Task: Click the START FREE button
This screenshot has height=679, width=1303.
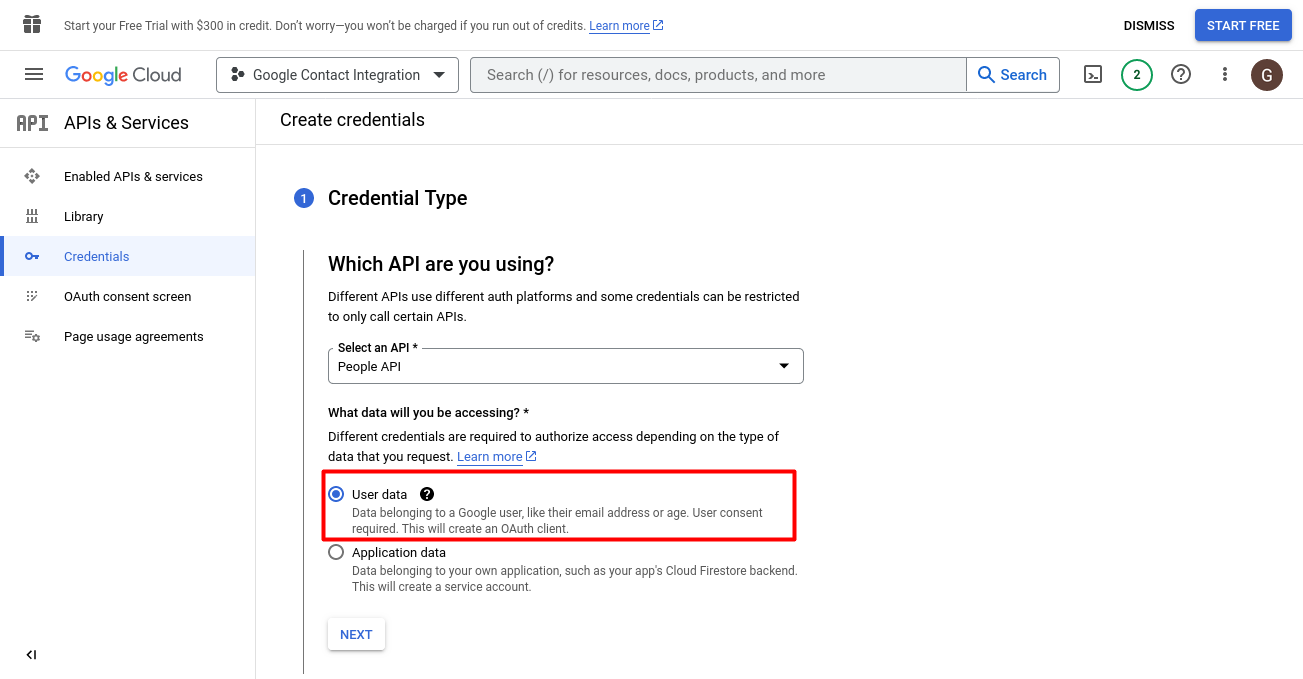Action: [1242, 26]
